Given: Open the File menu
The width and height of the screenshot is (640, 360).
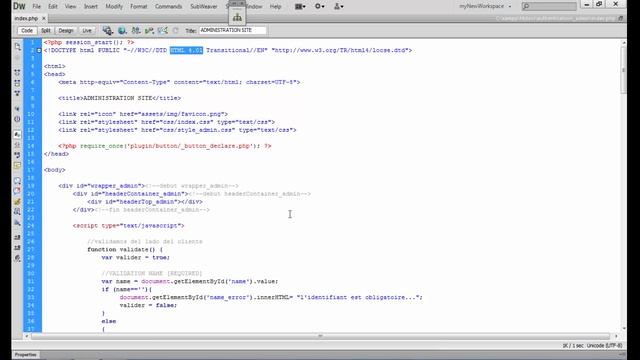Looking at the screenshot, I should point(36,7).
